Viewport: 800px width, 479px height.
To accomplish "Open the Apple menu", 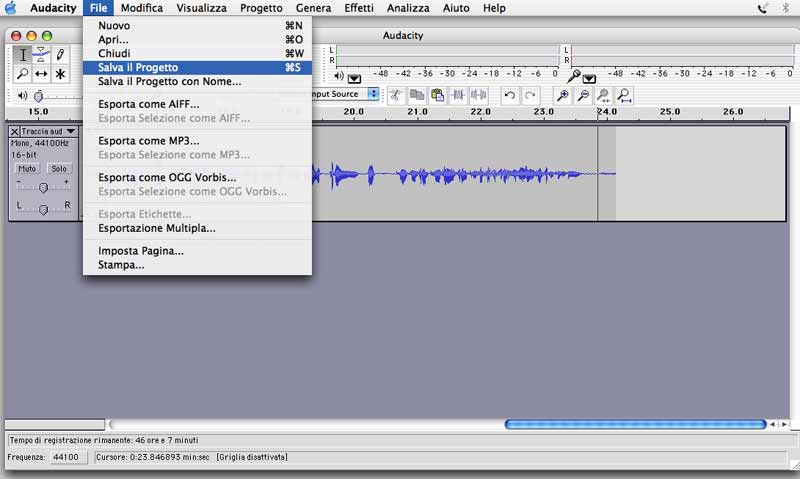I will pyautogui.click(x=10, y=8).
